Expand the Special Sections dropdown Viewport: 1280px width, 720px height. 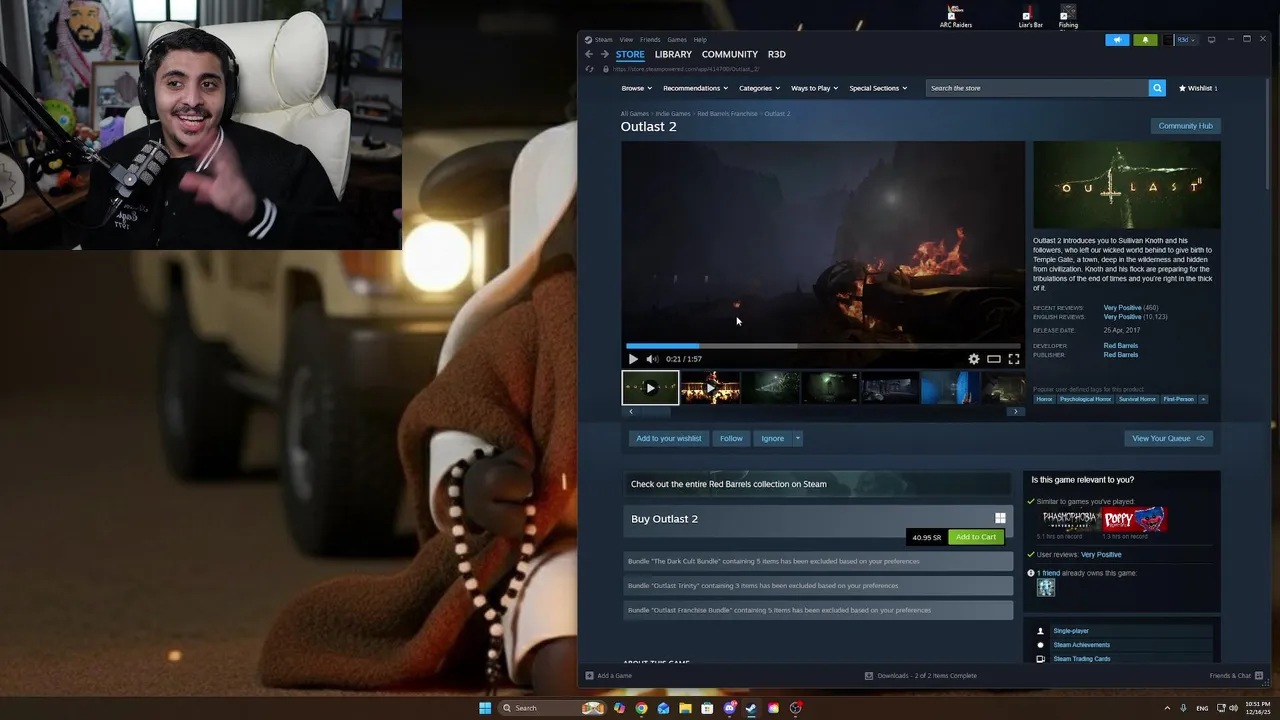tap(878, 88)
